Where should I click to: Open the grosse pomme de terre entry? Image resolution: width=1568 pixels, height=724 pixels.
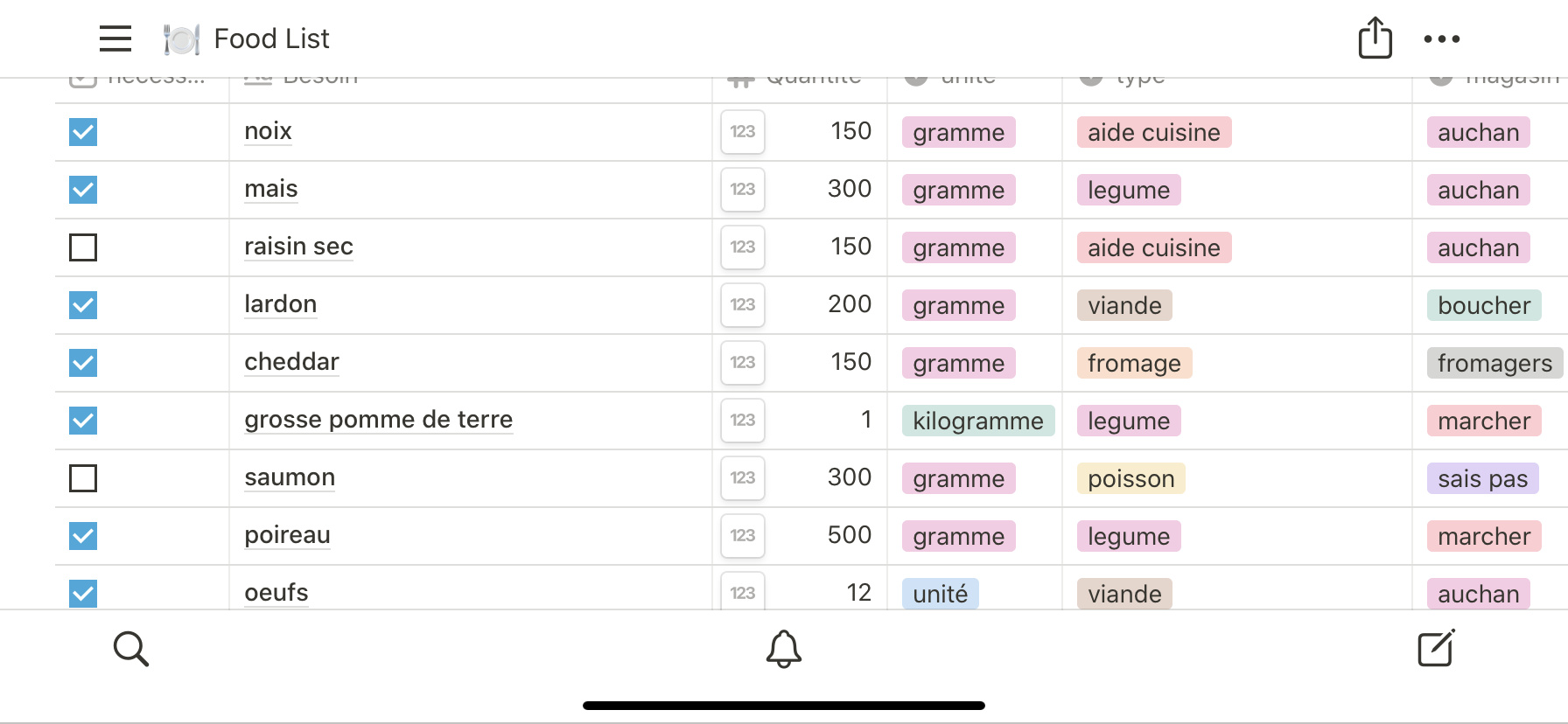point(378,420)
